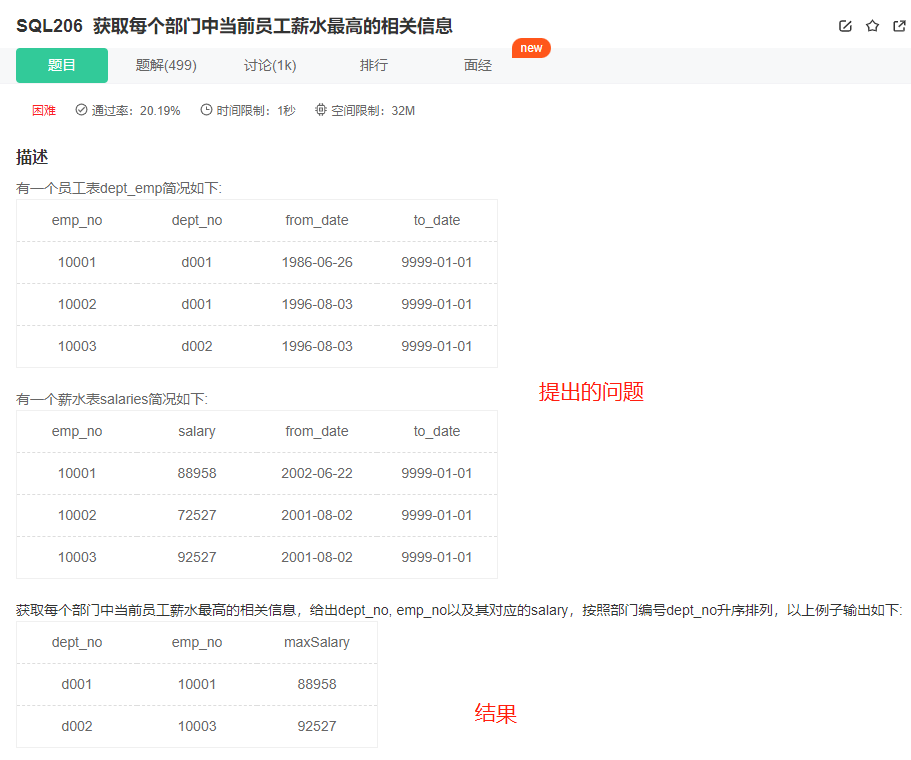Viewport: 911px width, 760px height.
Task: Favorite this problem with the star icon
Action: tap(872, 26)
